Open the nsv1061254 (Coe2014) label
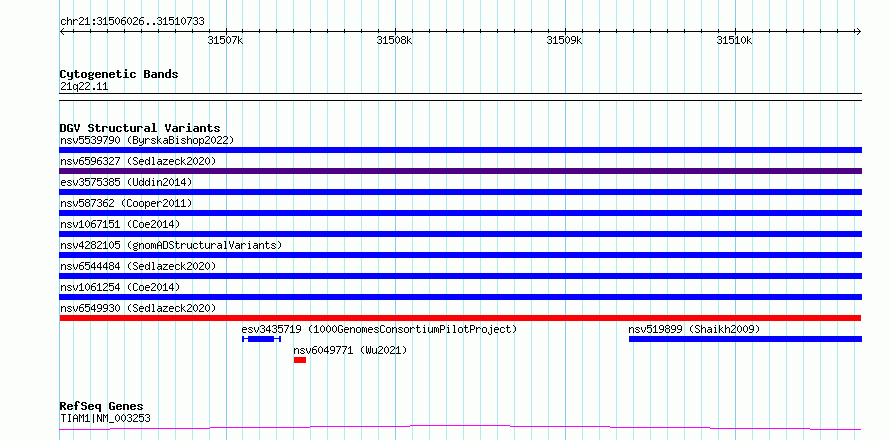 click(120, 287)
